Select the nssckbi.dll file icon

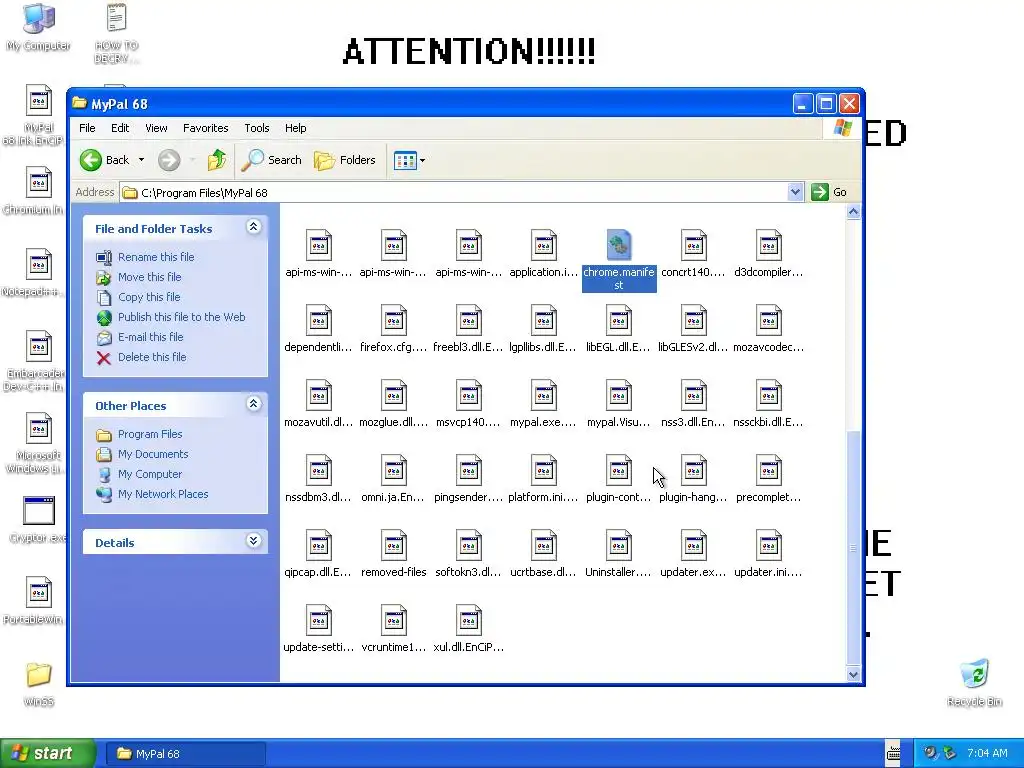769,395
